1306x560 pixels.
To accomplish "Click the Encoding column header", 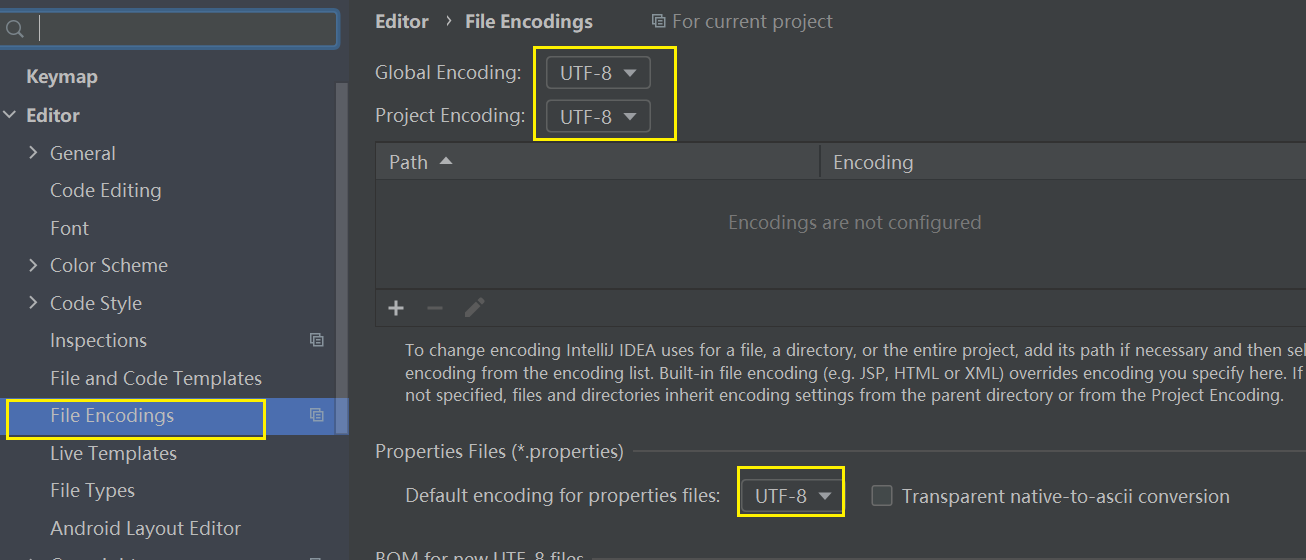I will coord(872,162).
